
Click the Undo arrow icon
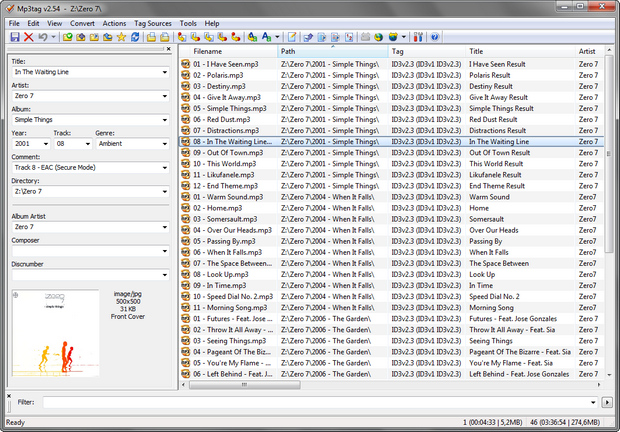click(x=42, y=37)
